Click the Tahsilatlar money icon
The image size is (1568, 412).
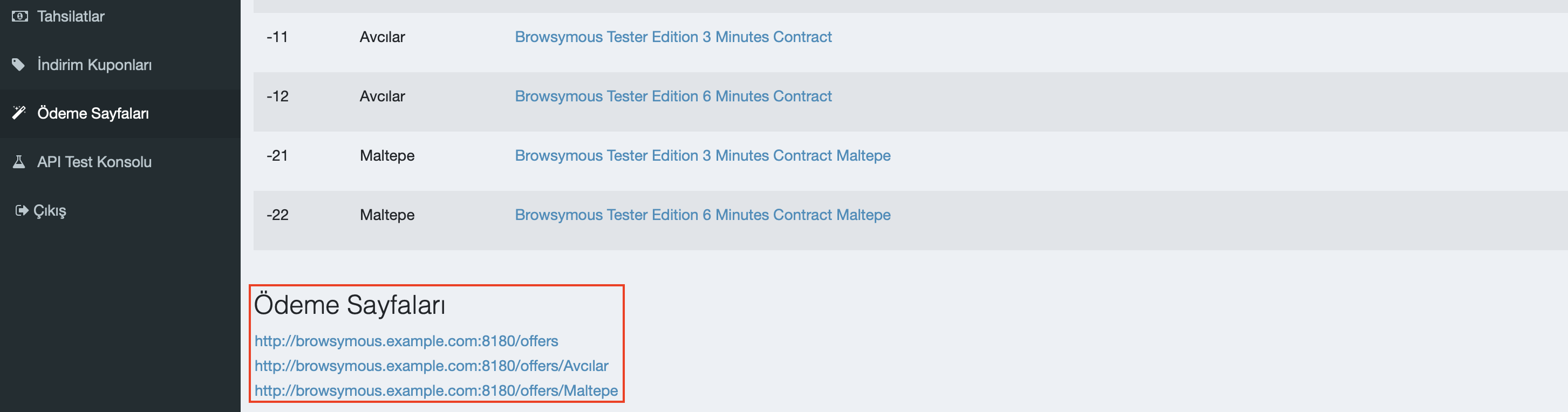click(19, 16)
